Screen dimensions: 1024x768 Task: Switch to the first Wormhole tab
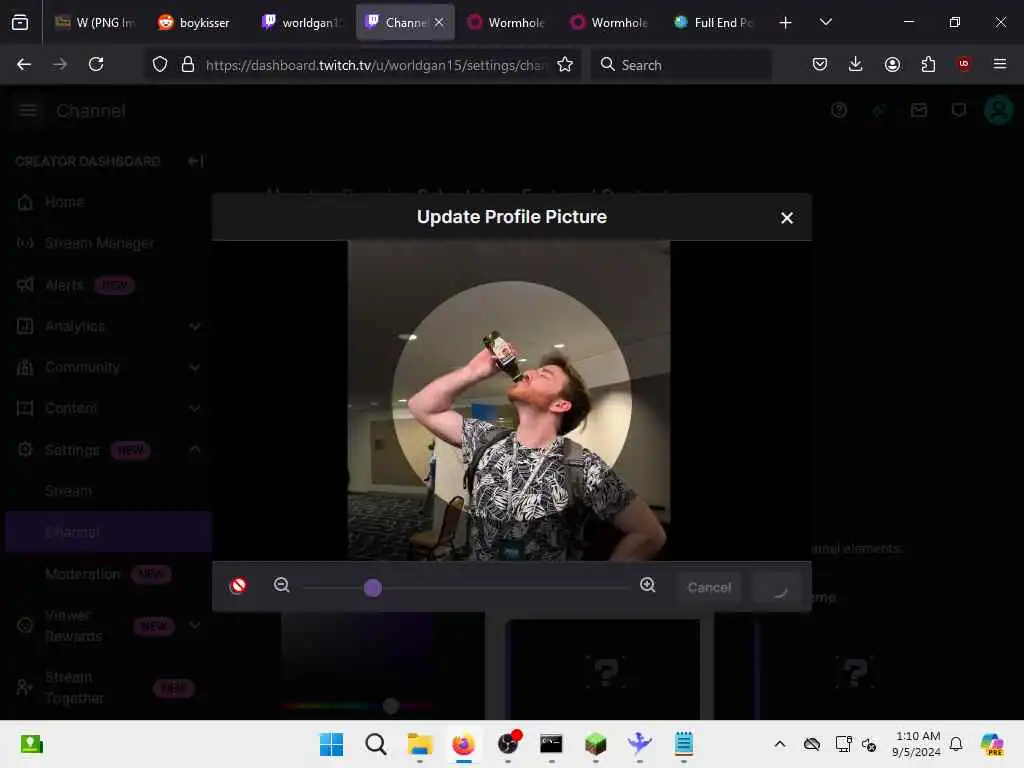click(x=506, y=22)
